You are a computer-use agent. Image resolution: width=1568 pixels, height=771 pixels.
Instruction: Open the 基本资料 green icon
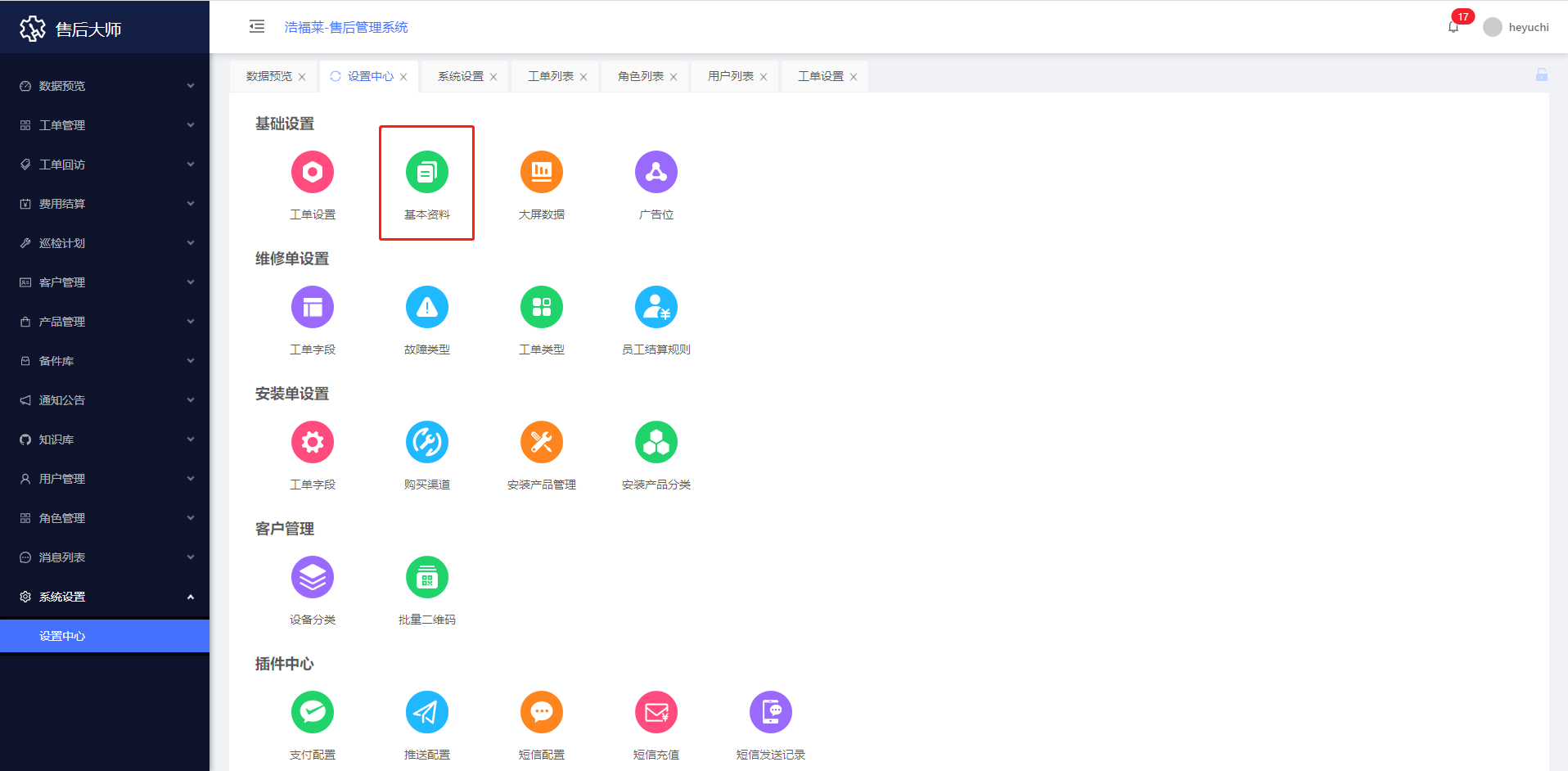click(x=426, y=172)
